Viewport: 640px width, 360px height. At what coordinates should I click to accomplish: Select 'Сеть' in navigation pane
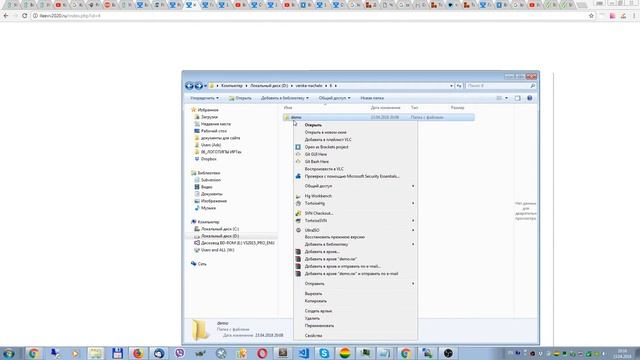tap(202, 264)
